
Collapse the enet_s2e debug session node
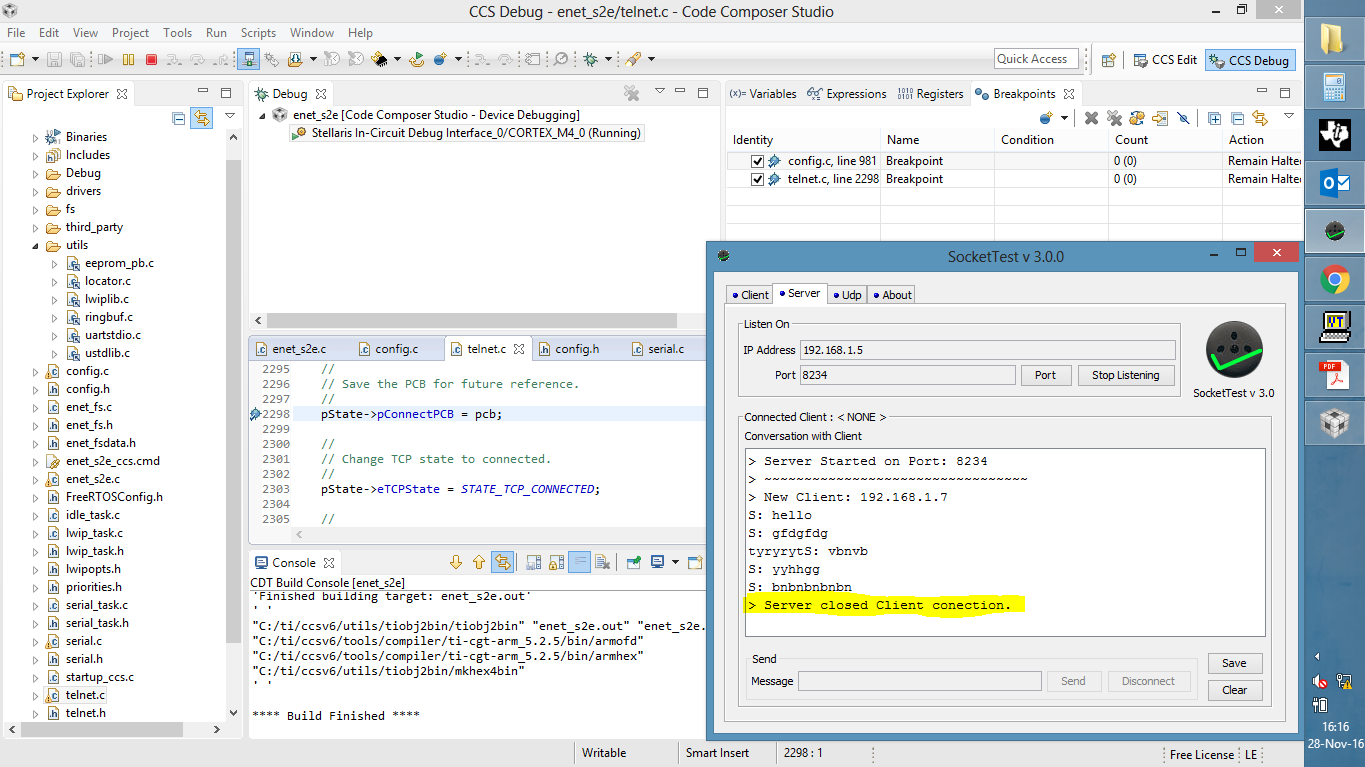point(263,115)
